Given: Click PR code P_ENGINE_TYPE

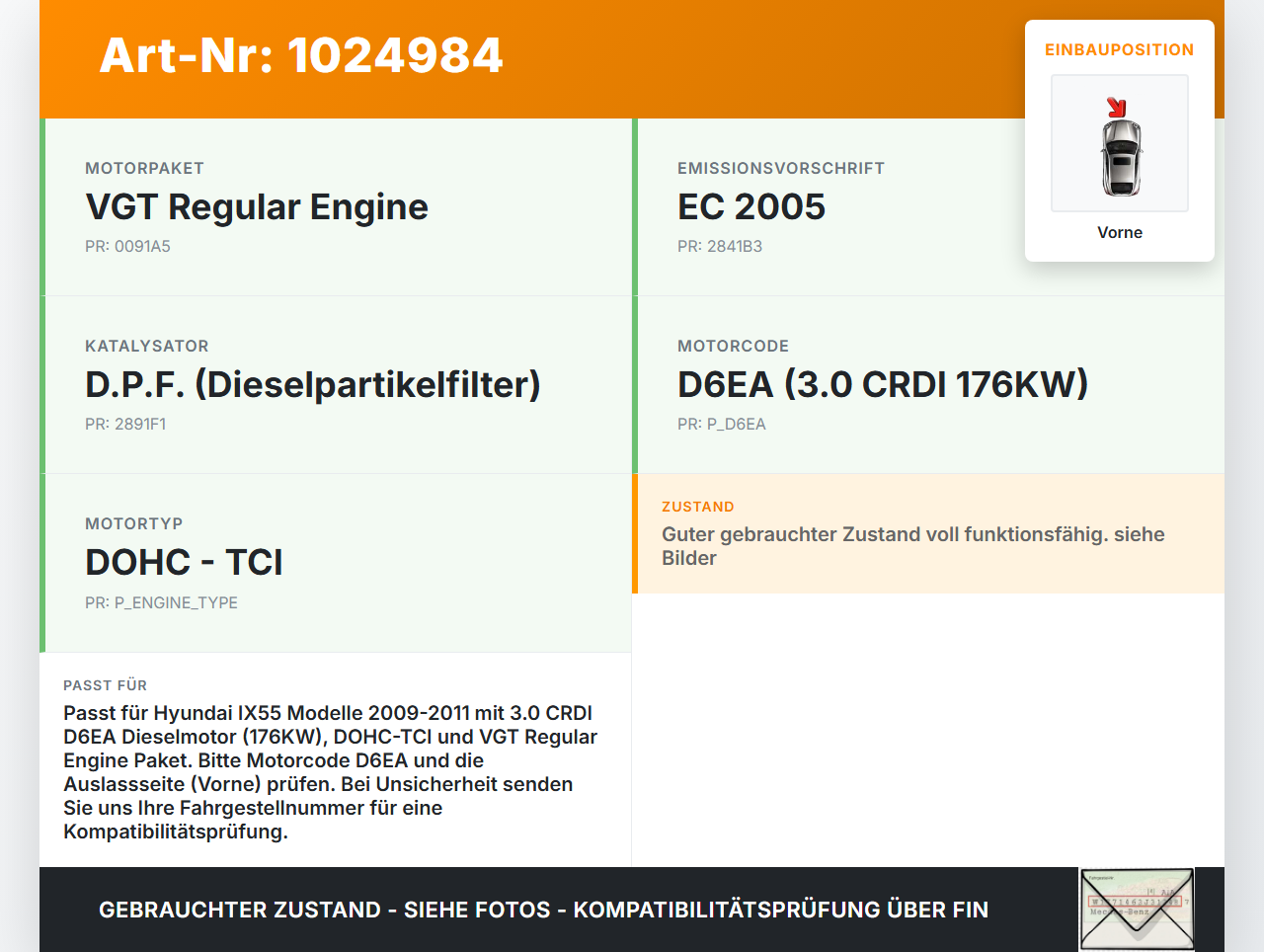Looking at the screenshot, I should coord(161,603).
